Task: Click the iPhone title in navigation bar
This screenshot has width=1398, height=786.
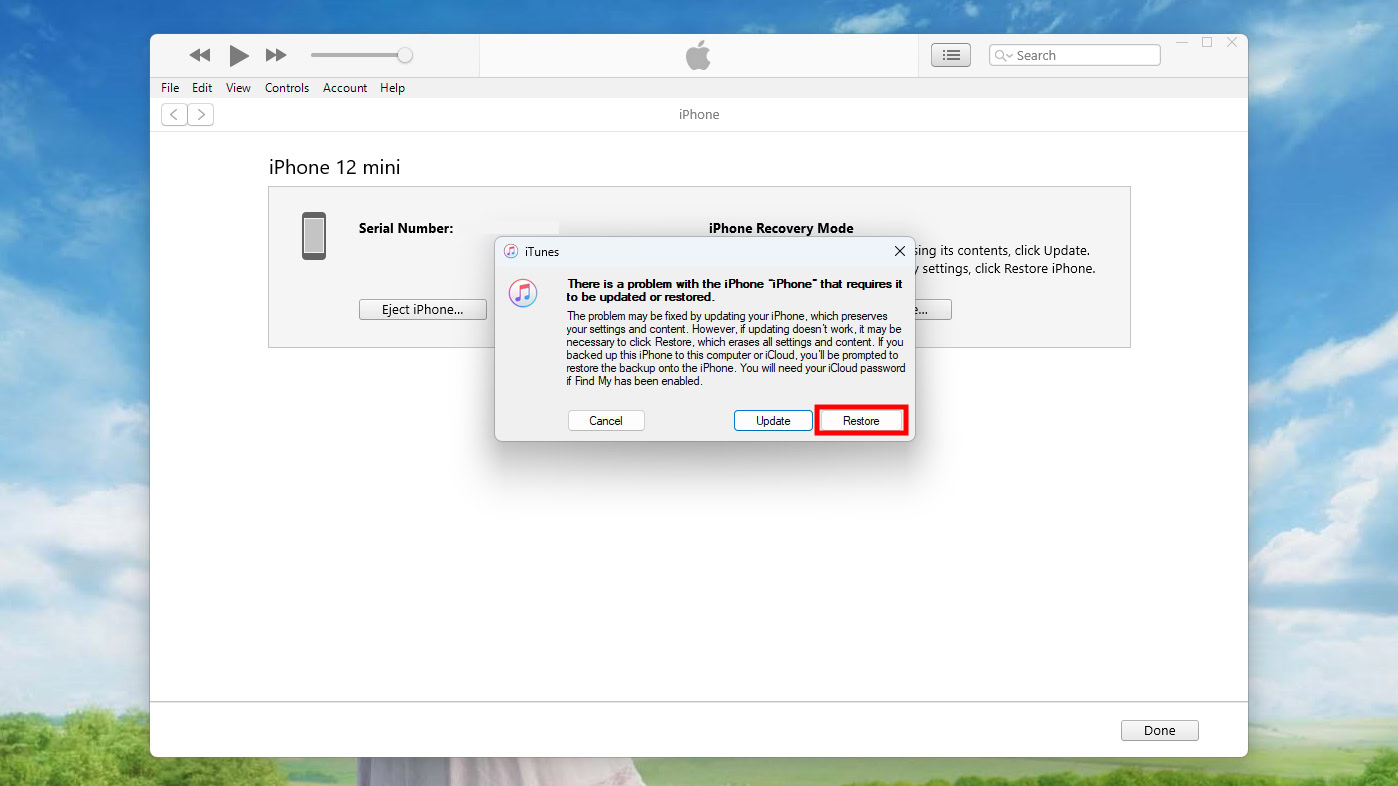Action: click(x=699, y=114)
